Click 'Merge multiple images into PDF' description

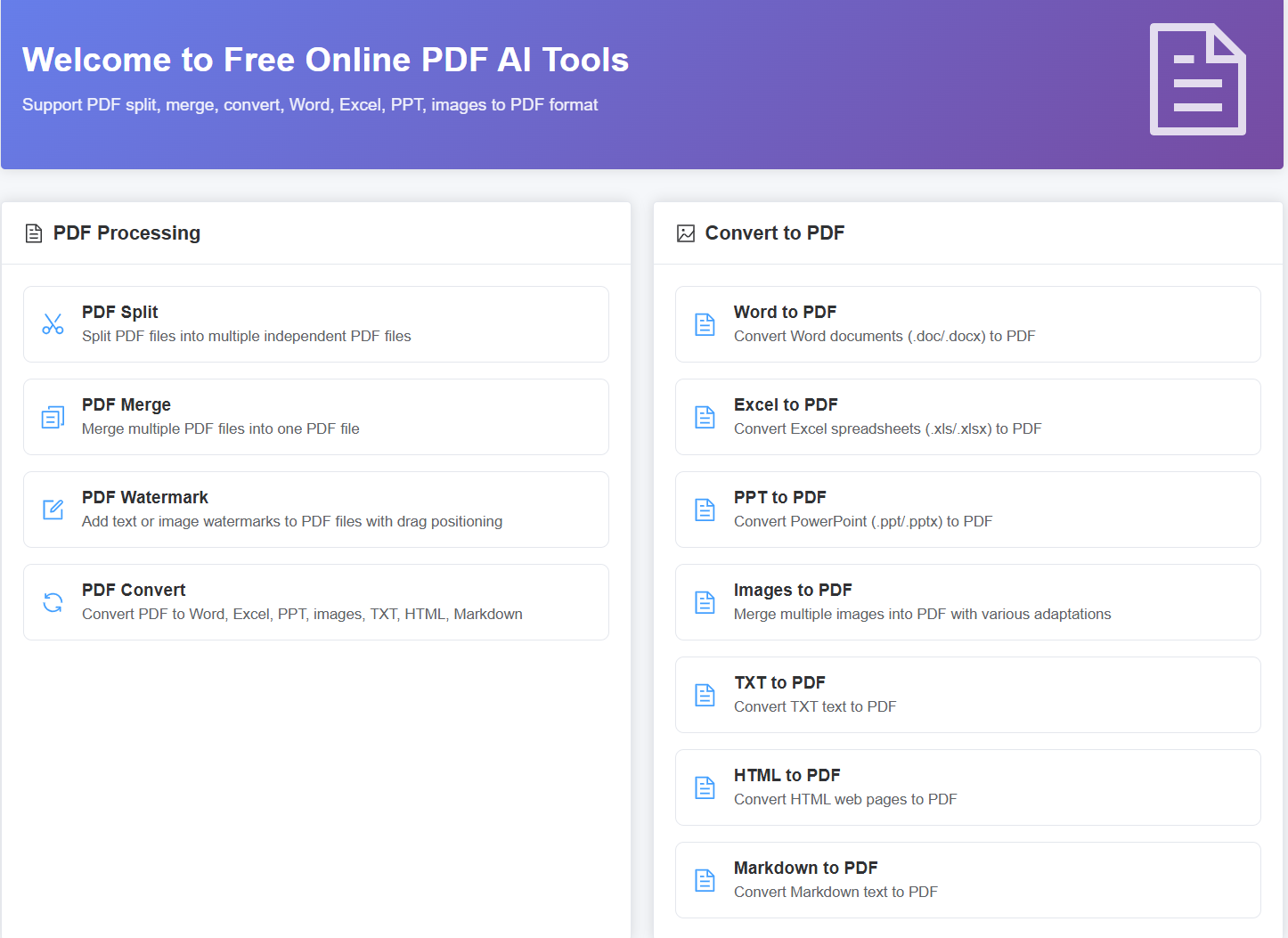click(922, 614)
